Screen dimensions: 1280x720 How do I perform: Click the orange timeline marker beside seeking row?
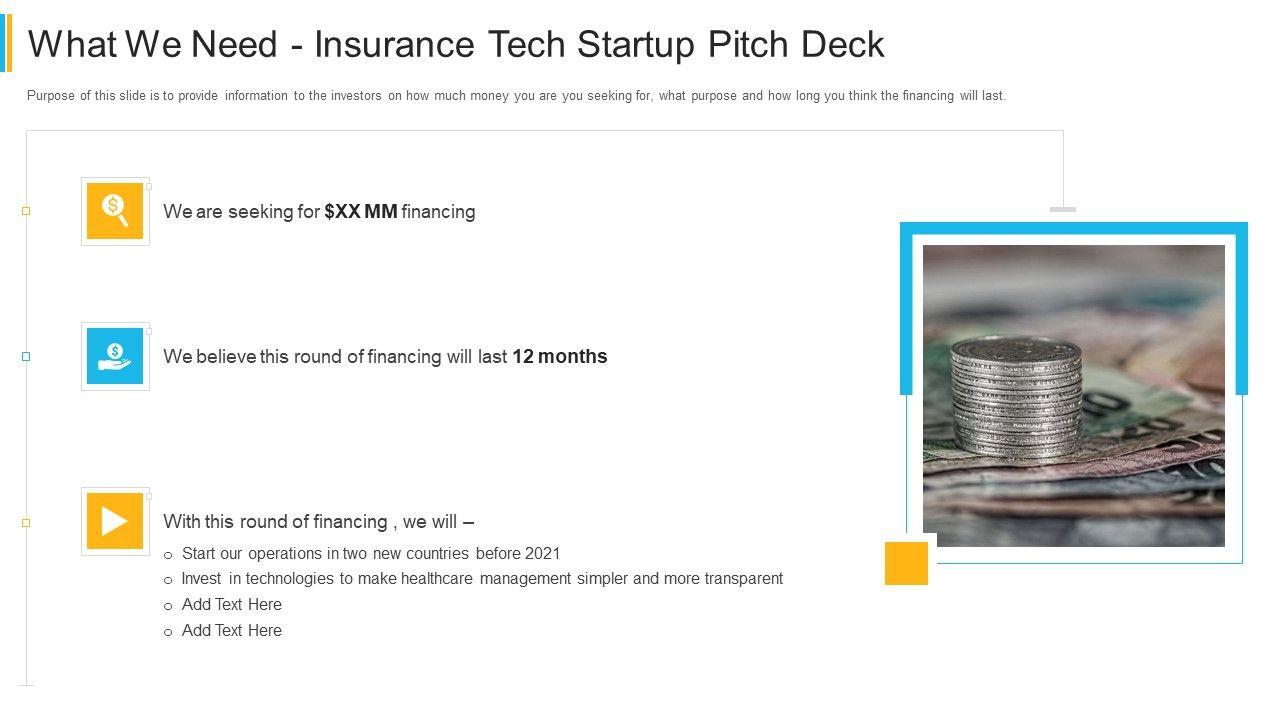(26, 211)
